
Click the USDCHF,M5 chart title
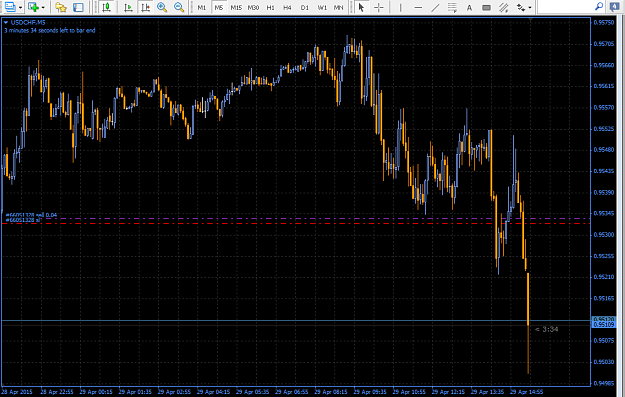click(28, 23)
